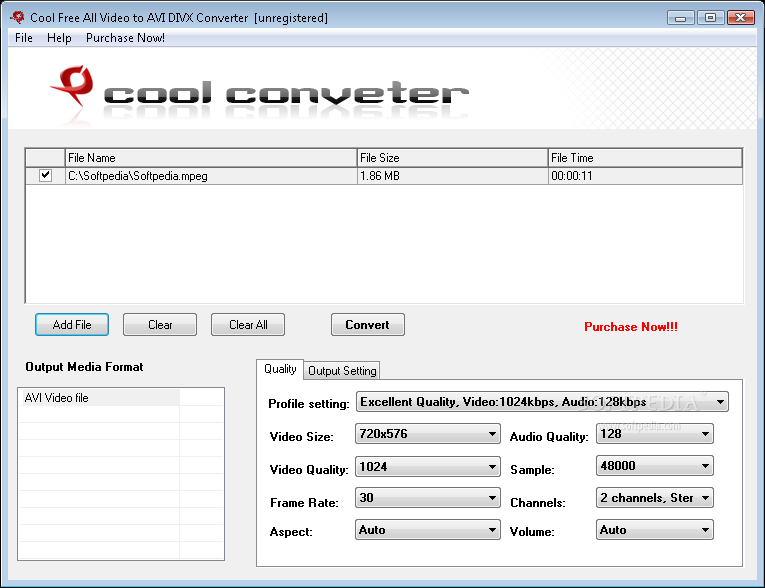
Task: Click the cool conveter logo banner
Action: pos(259,93)
